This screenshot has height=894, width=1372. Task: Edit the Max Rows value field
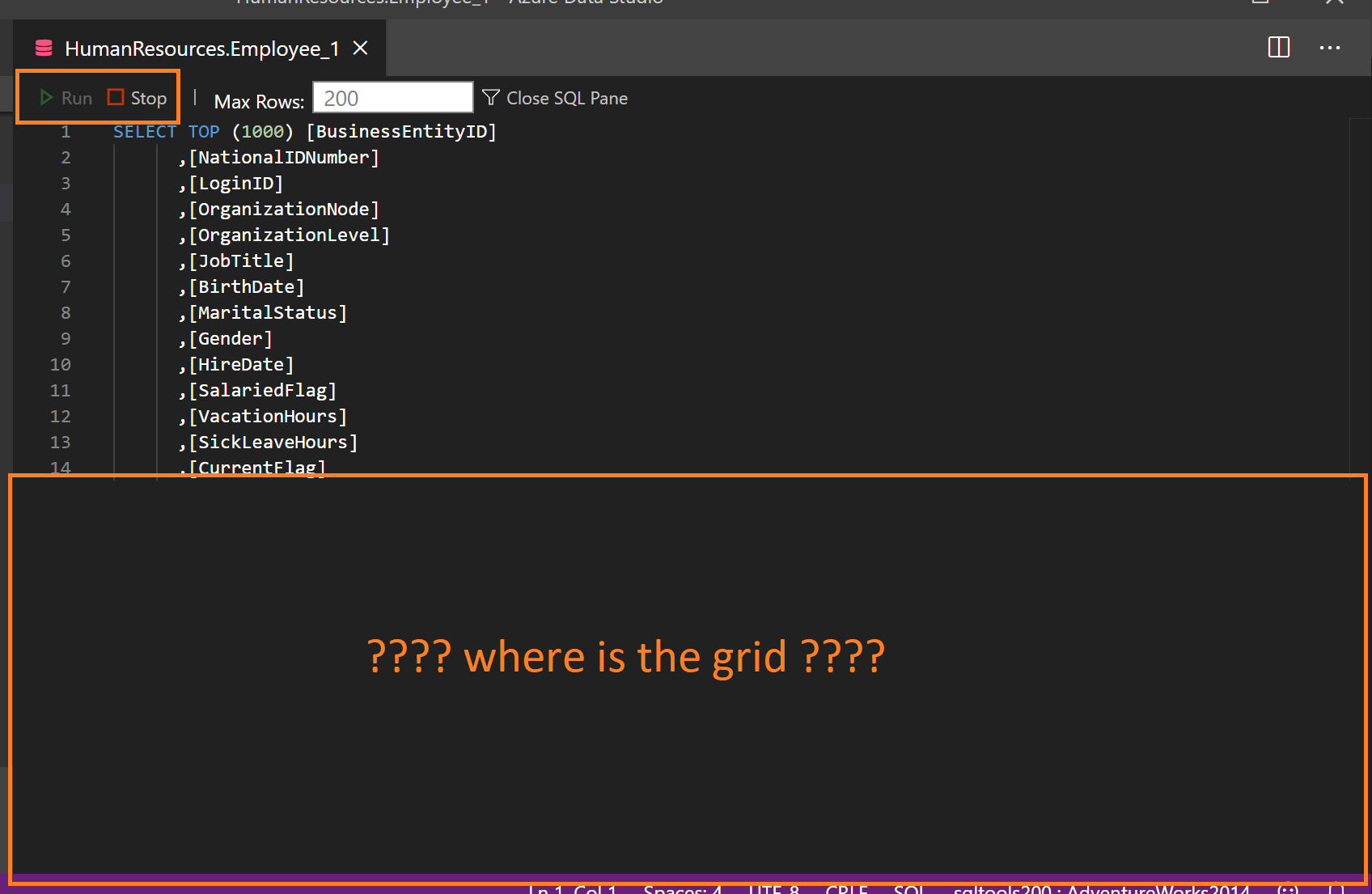point(392,97)
